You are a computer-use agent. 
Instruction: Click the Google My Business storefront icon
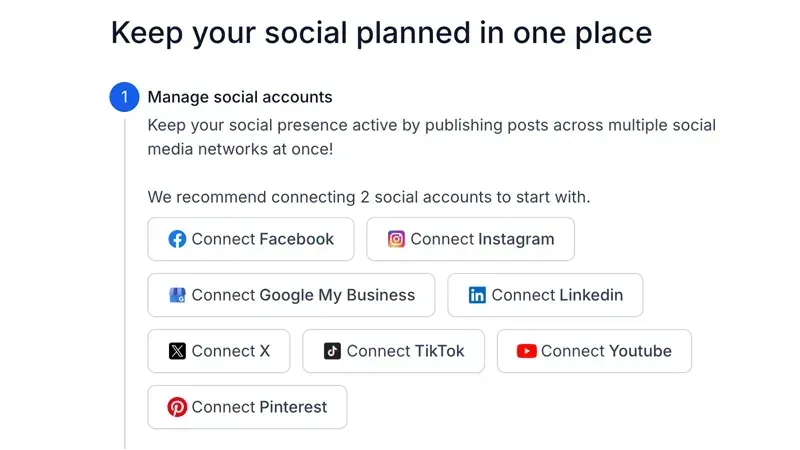(177, 295)
